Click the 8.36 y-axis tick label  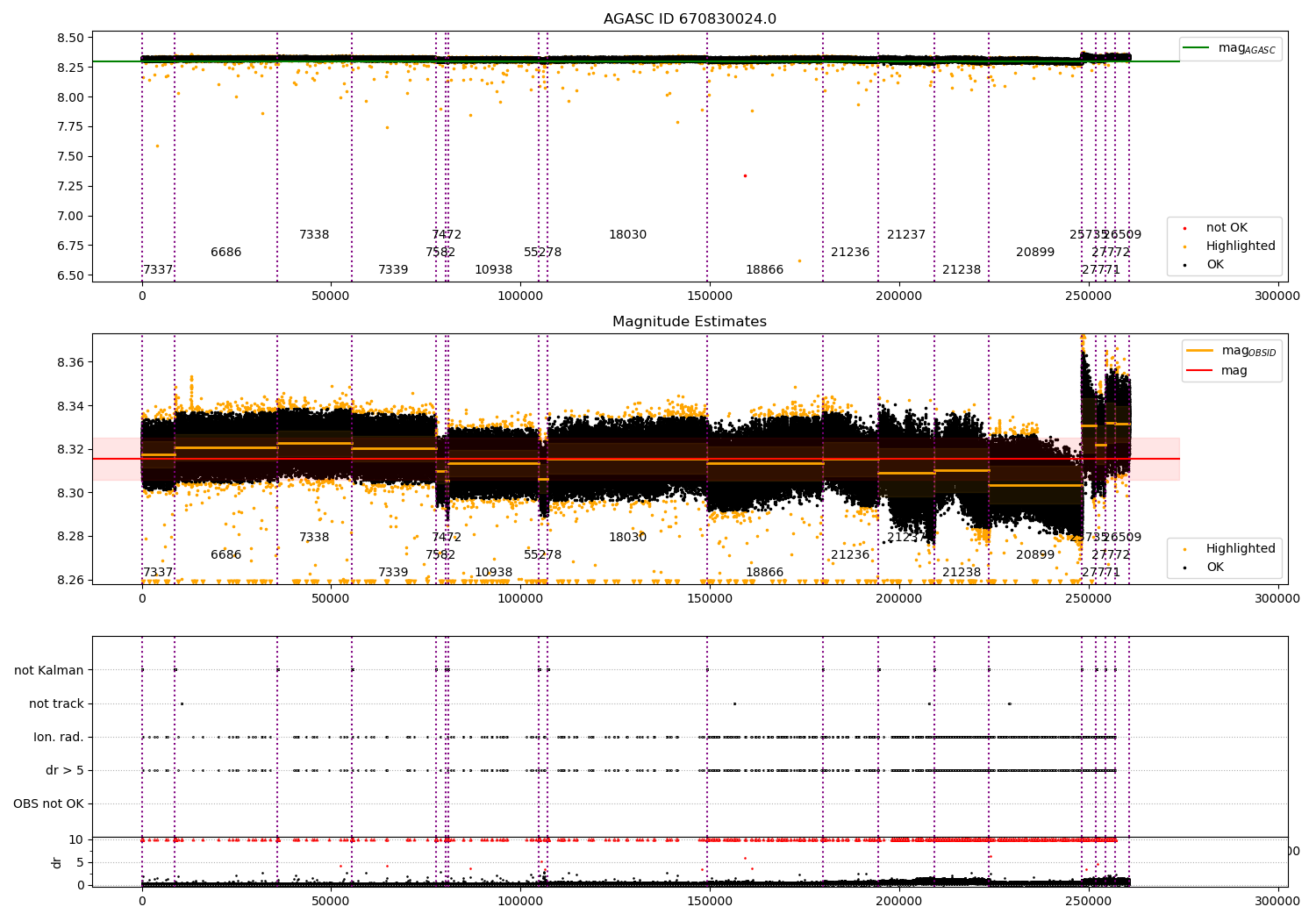71,362
